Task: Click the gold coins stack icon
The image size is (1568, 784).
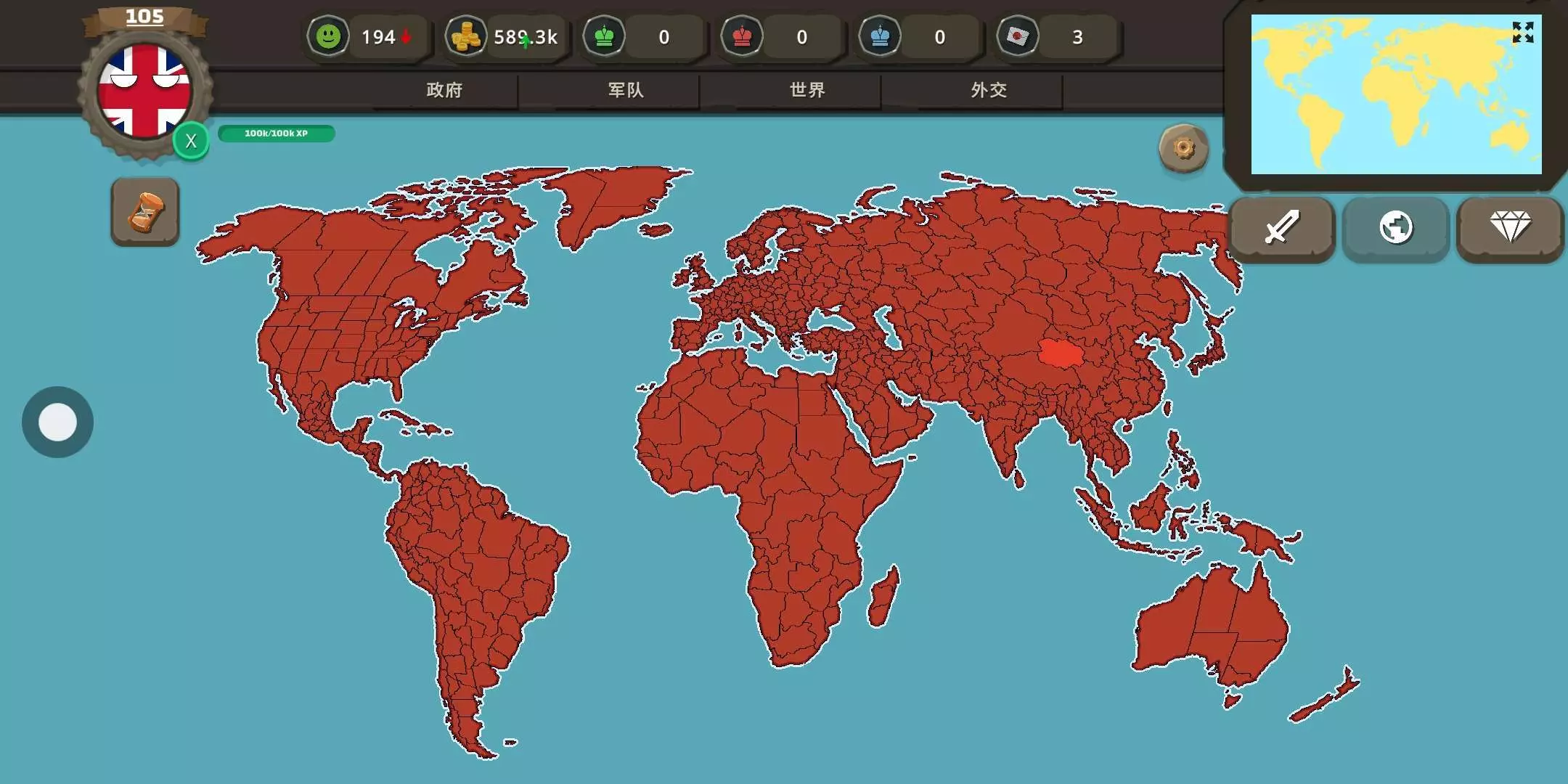Action: (x=465, y=36)
